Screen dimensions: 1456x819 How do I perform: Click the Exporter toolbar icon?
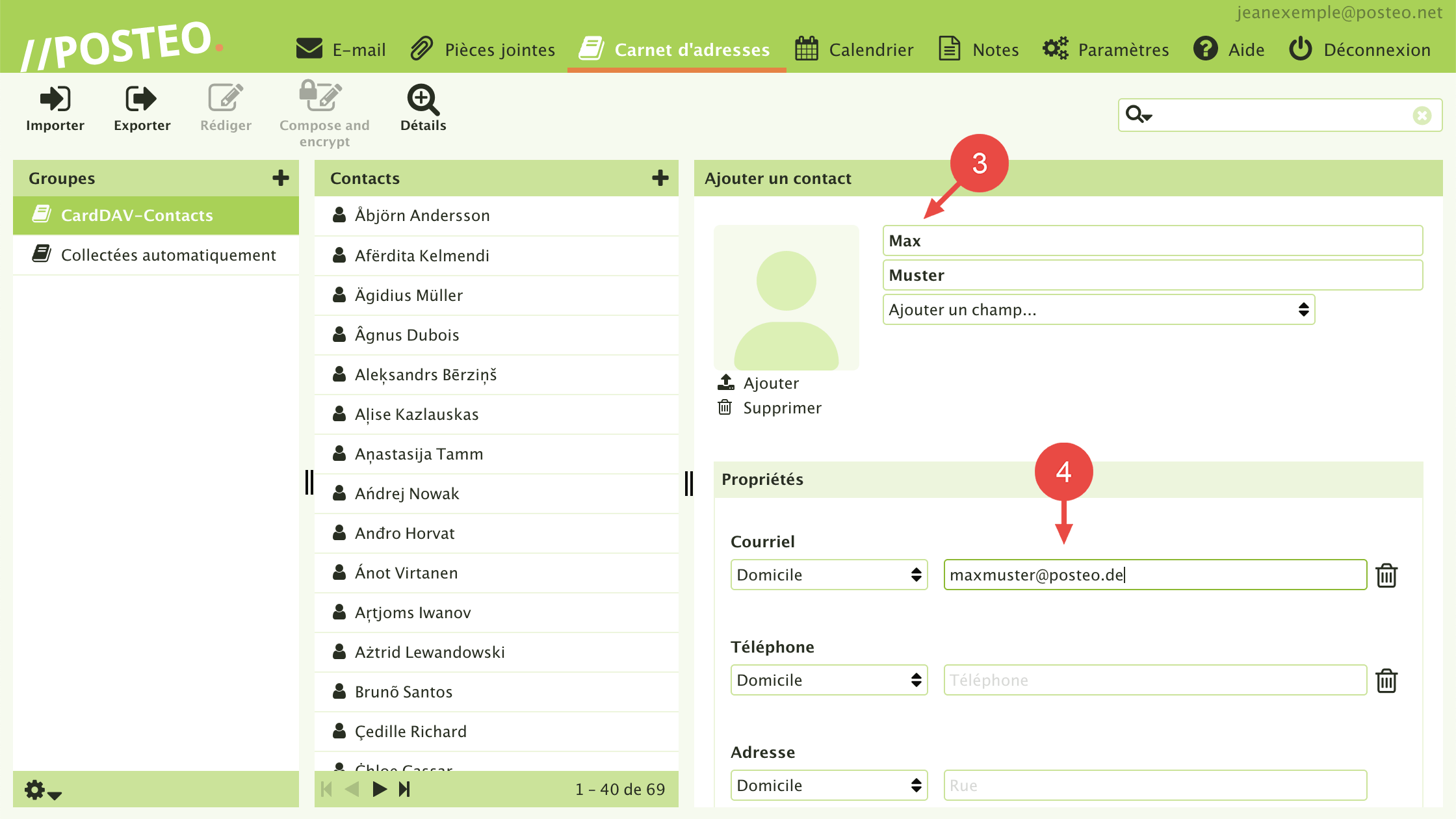[x=142, y=99]
